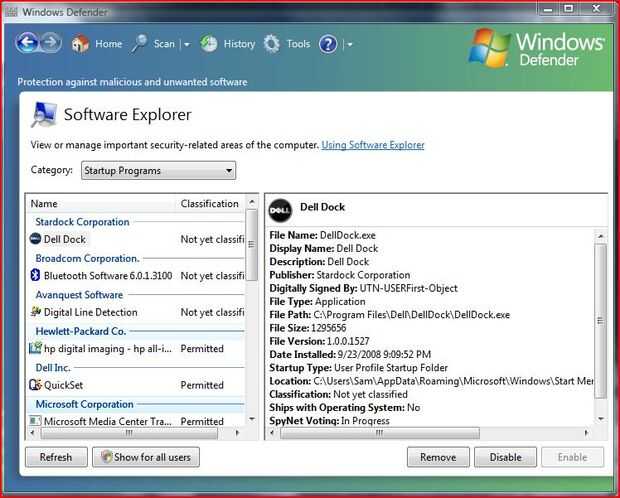This screenshot has height=498, width=620.
Task: Open the Category Startup Programs dropdown
Action: tap(158, 170)
